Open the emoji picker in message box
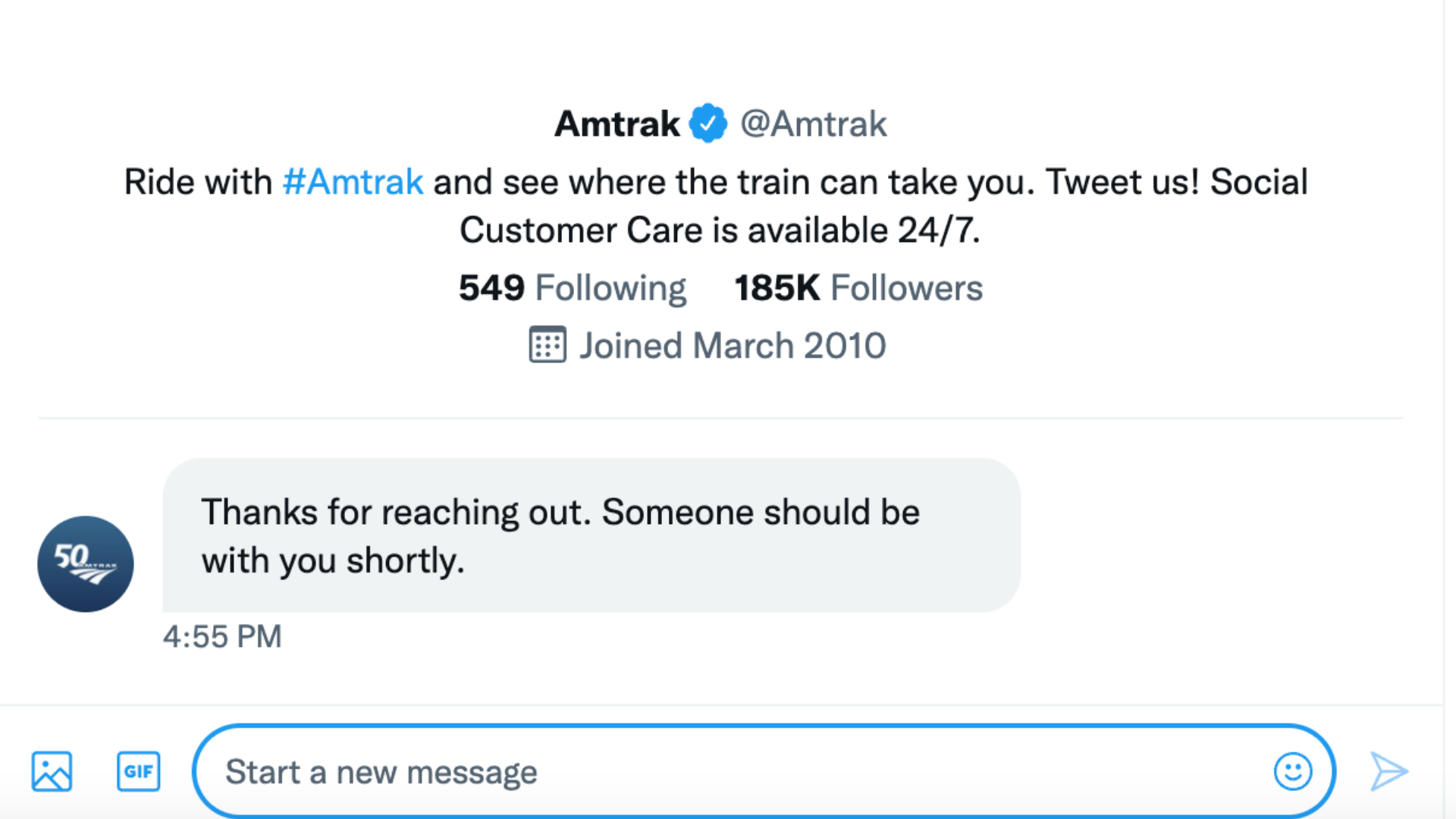This screenshot has width=1456, height=819. (x=1292, y=771)
